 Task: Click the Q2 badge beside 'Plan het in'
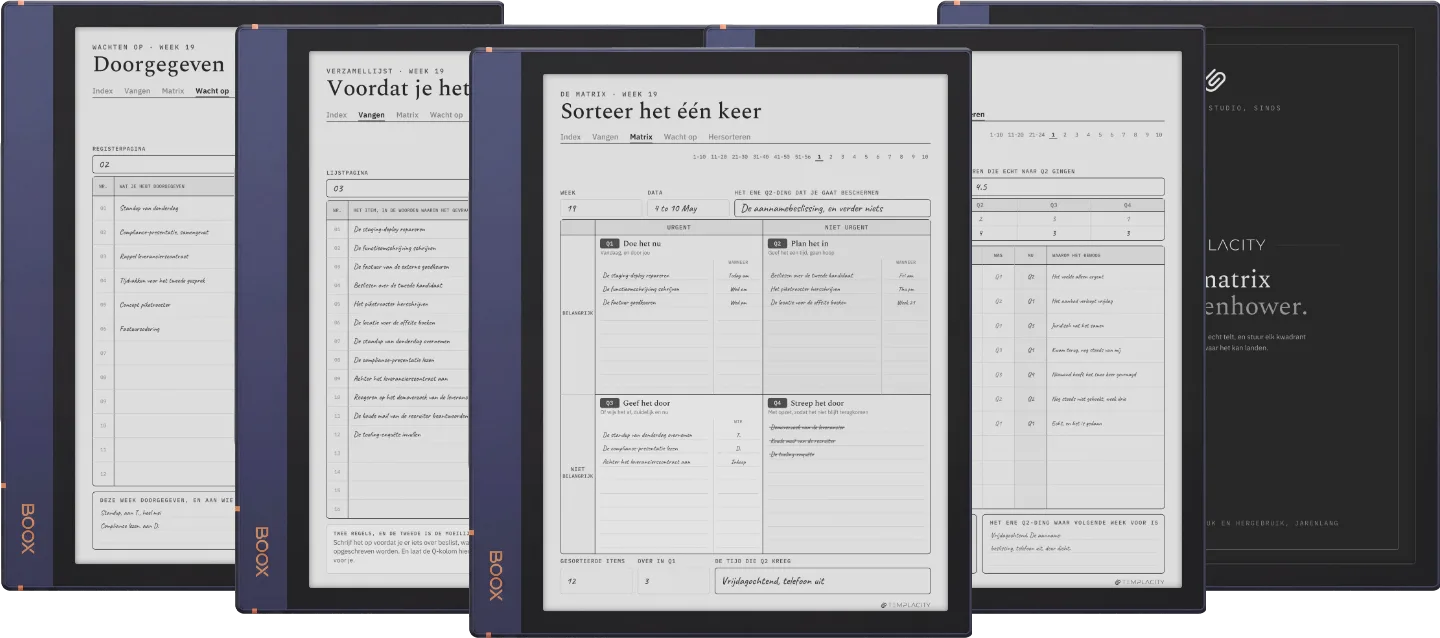pos(777,243)
